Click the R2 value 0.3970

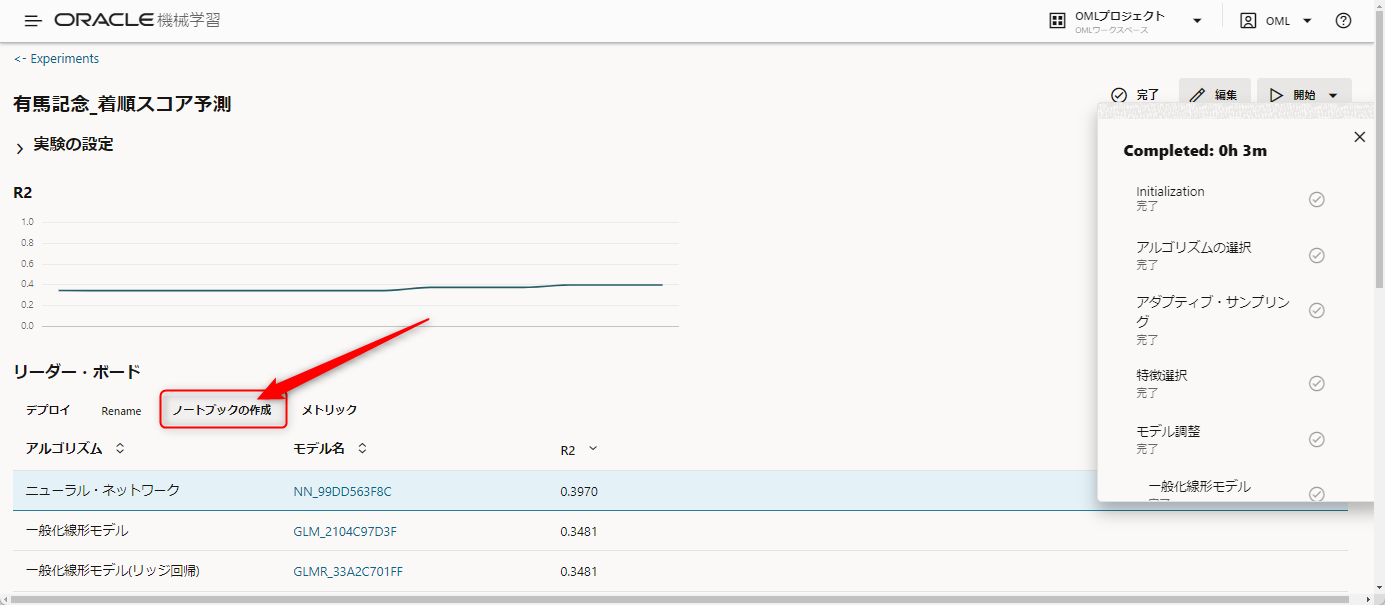[579, 491]
